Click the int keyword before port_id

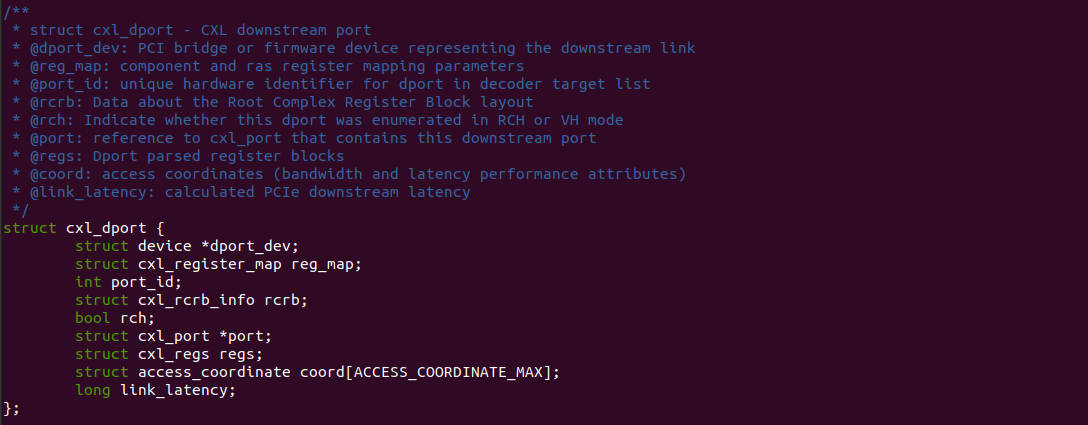click(88, 282)
